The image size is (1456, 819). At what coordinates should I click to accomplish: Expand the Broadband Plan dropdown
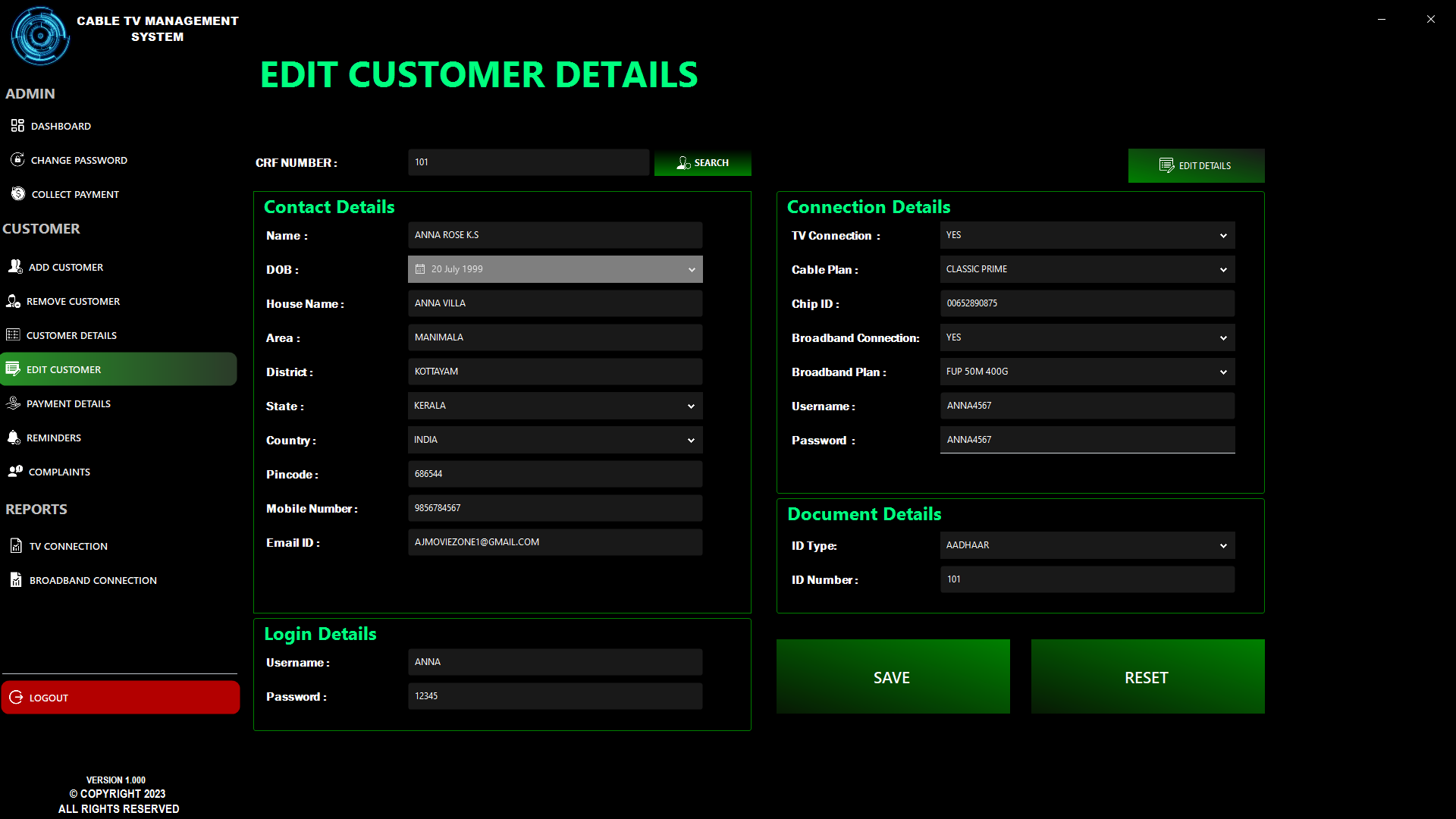point(1222,372)
